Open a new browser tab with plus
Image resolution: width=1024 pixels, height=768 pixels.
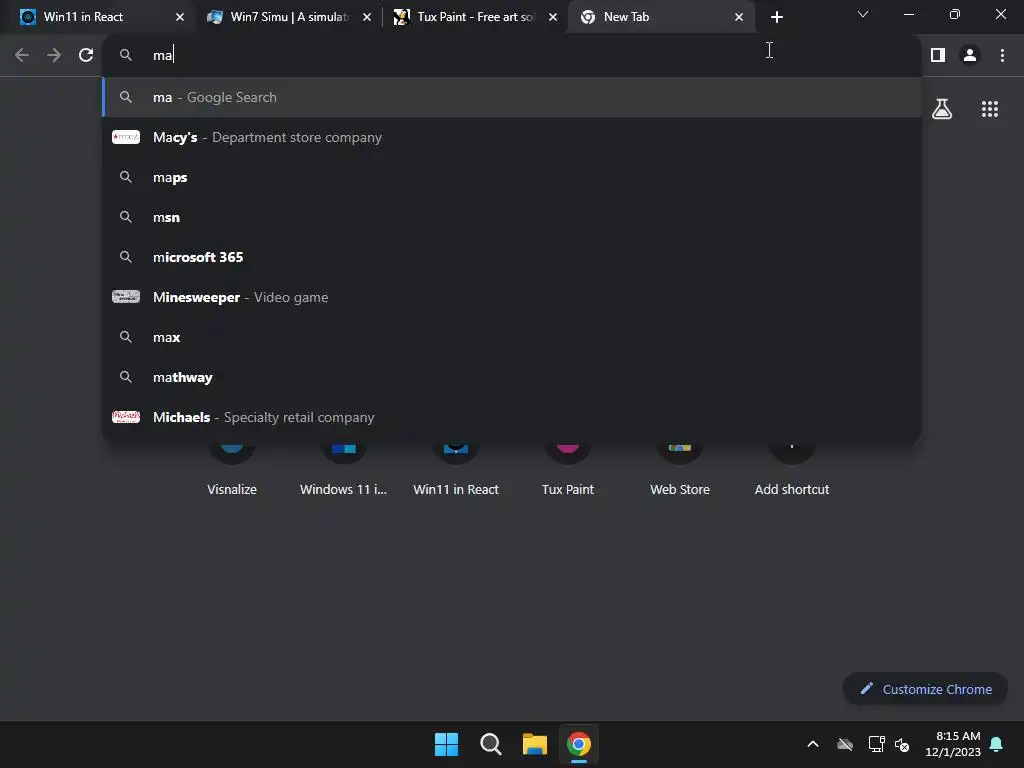tap(776, 17)
